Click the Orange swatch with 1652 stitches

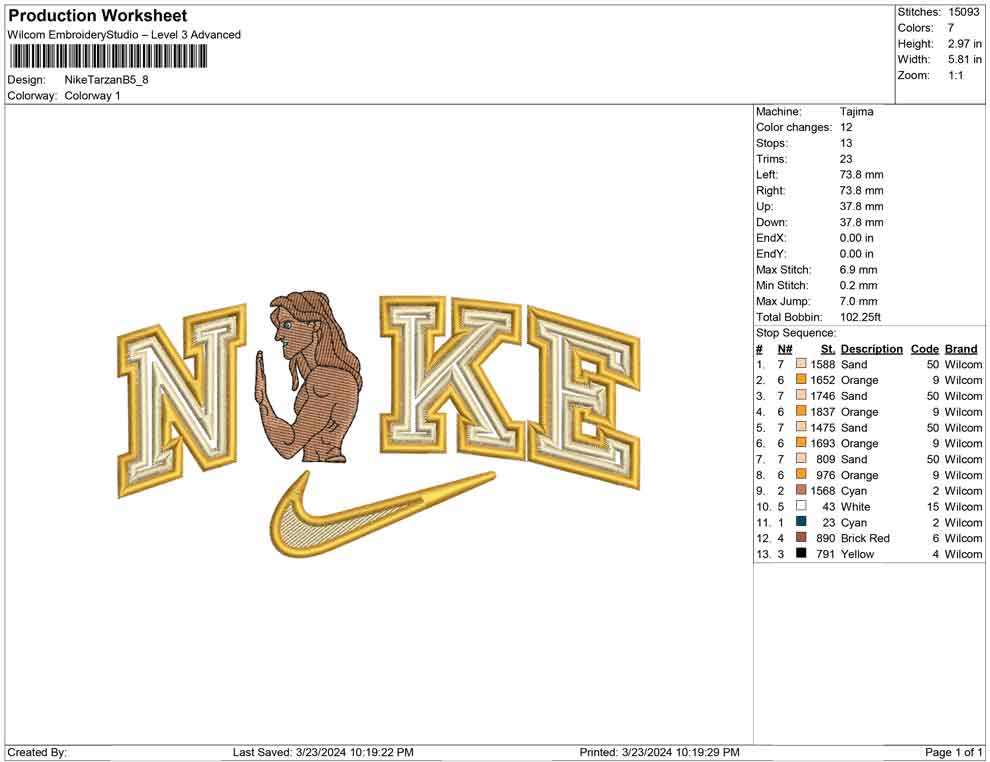click(x=801, y=379)
